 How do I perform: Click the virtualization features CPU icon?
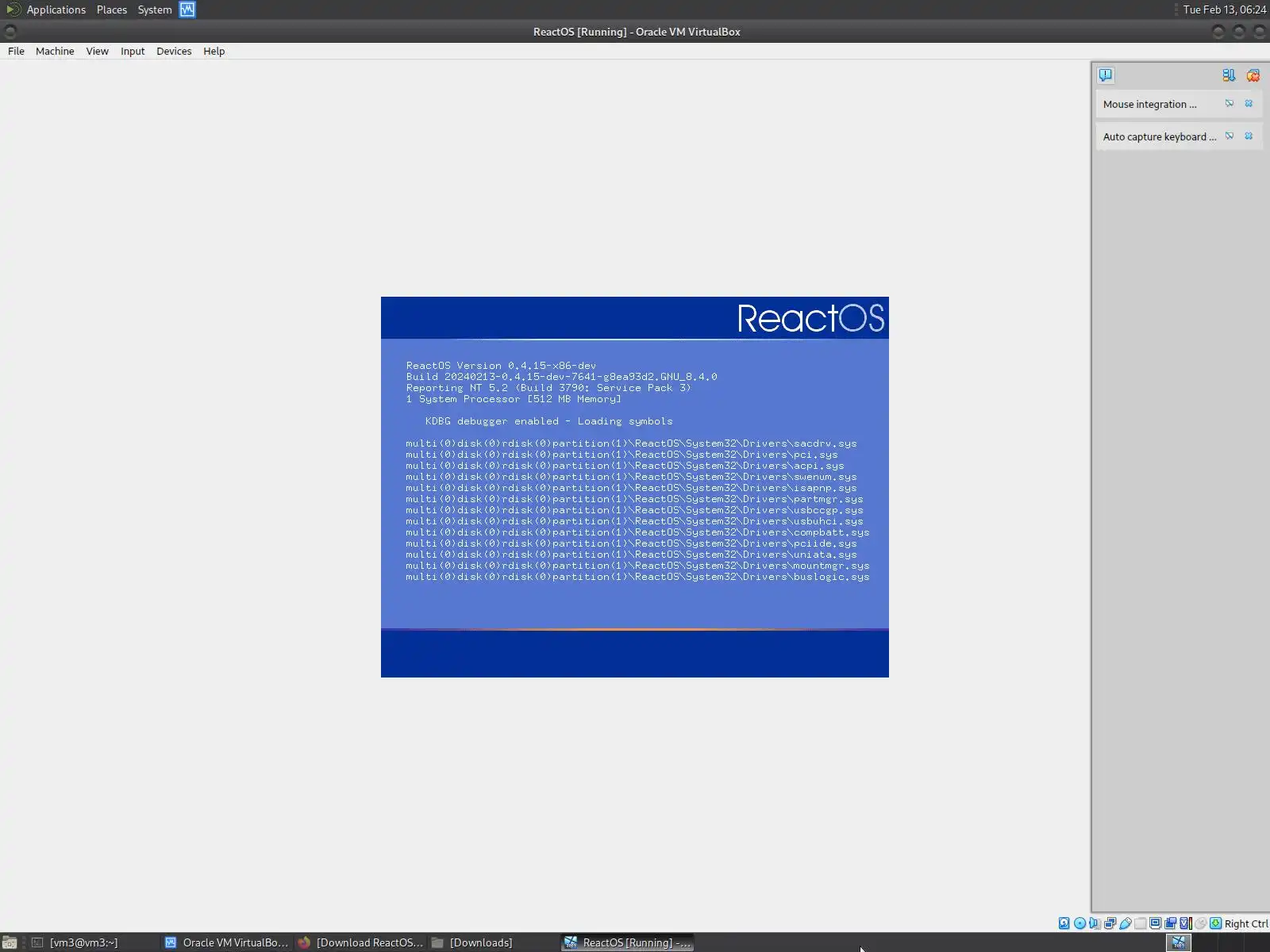[x=1185, y=923]
